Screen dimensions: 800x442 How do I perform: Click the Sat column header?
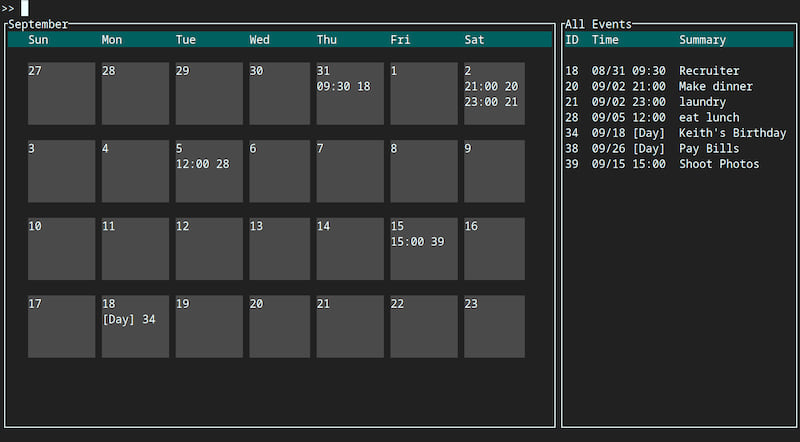click(474, 40)
